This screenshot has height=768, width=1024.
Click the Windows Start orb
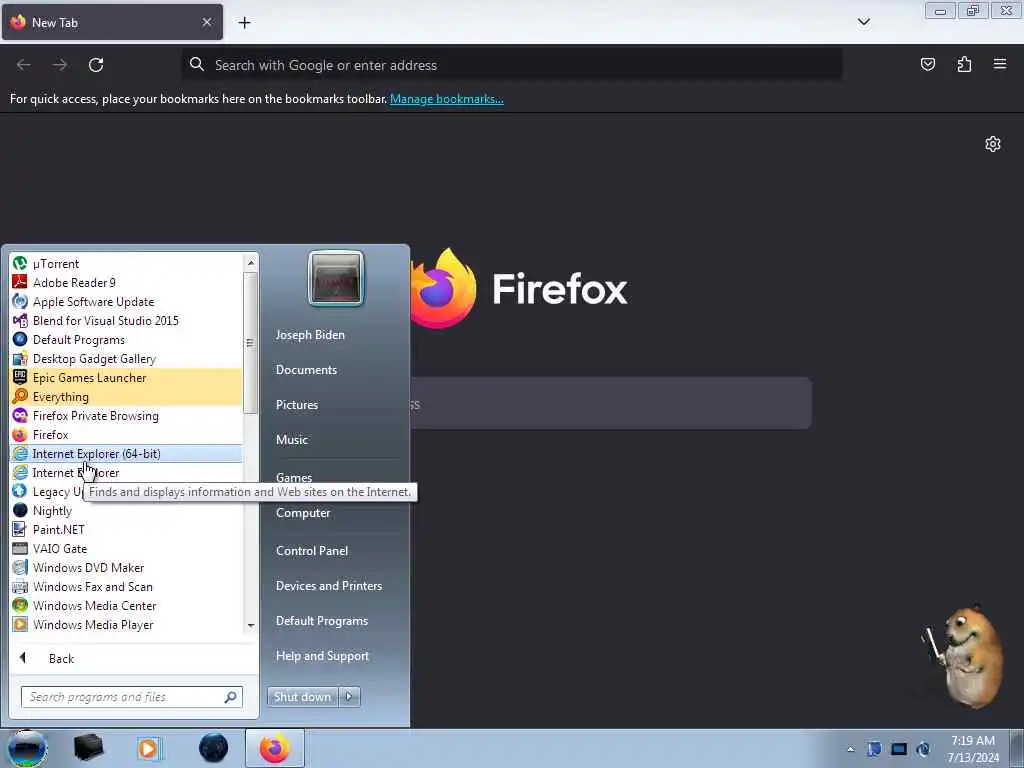coord(27,748)
